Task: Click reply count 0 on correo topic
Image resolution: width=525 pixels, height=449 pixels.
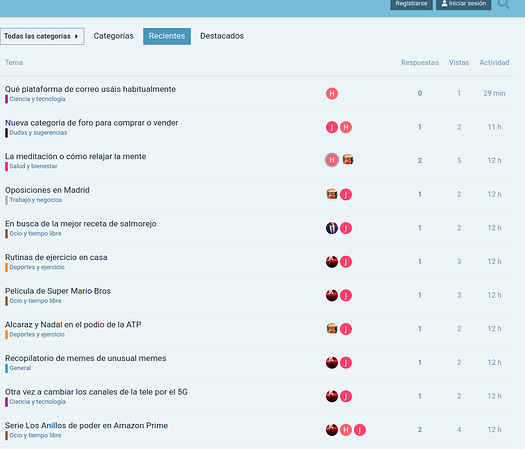Action: (420, 93)
